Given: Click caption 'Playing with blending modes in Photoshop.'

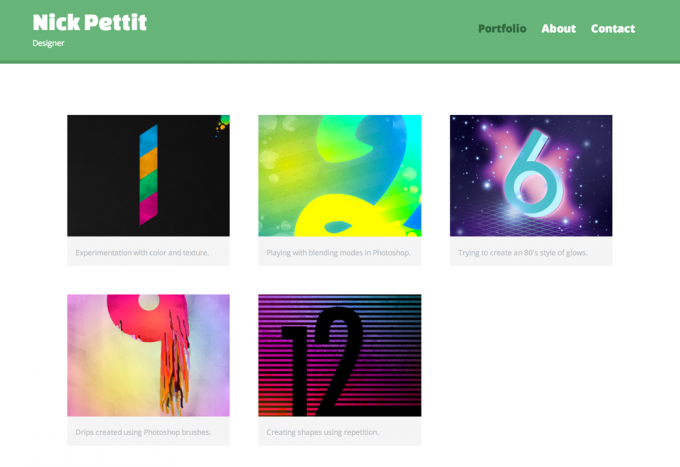Looking at the screenshot, I should point(338,252).
